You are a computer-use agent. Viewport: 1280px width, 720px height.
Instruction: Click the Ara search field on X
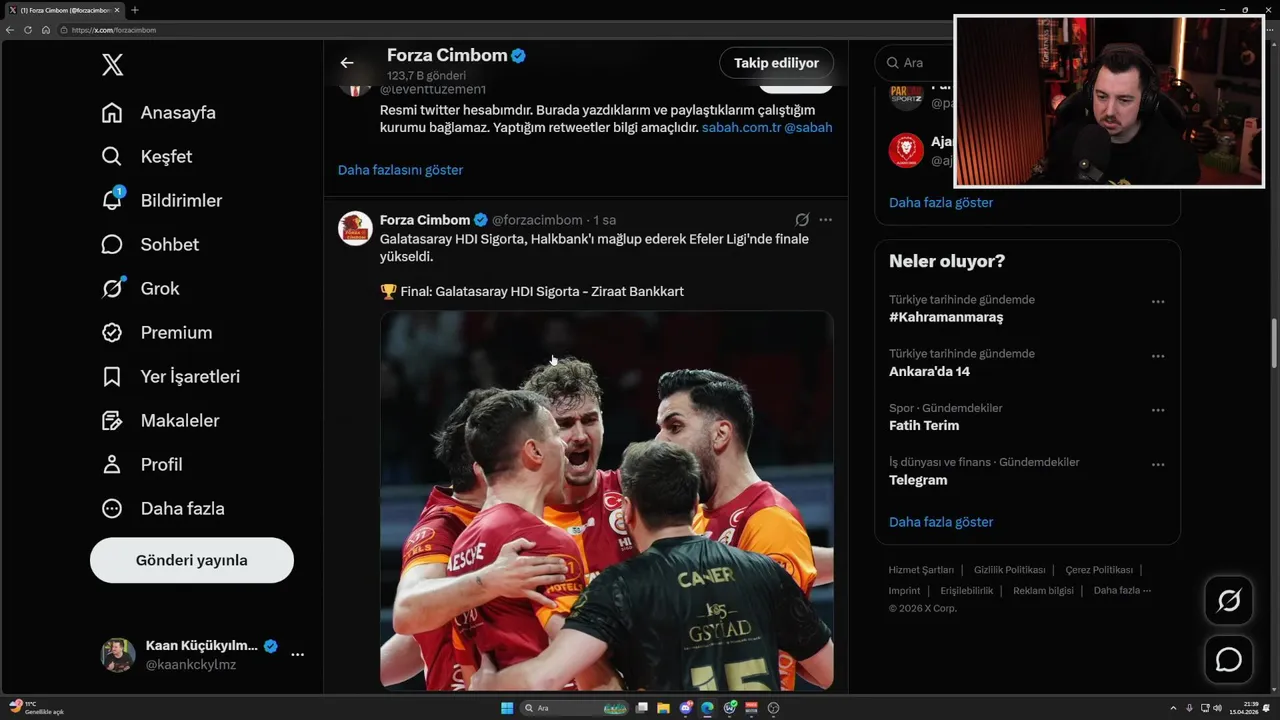(x=915, y=63)
